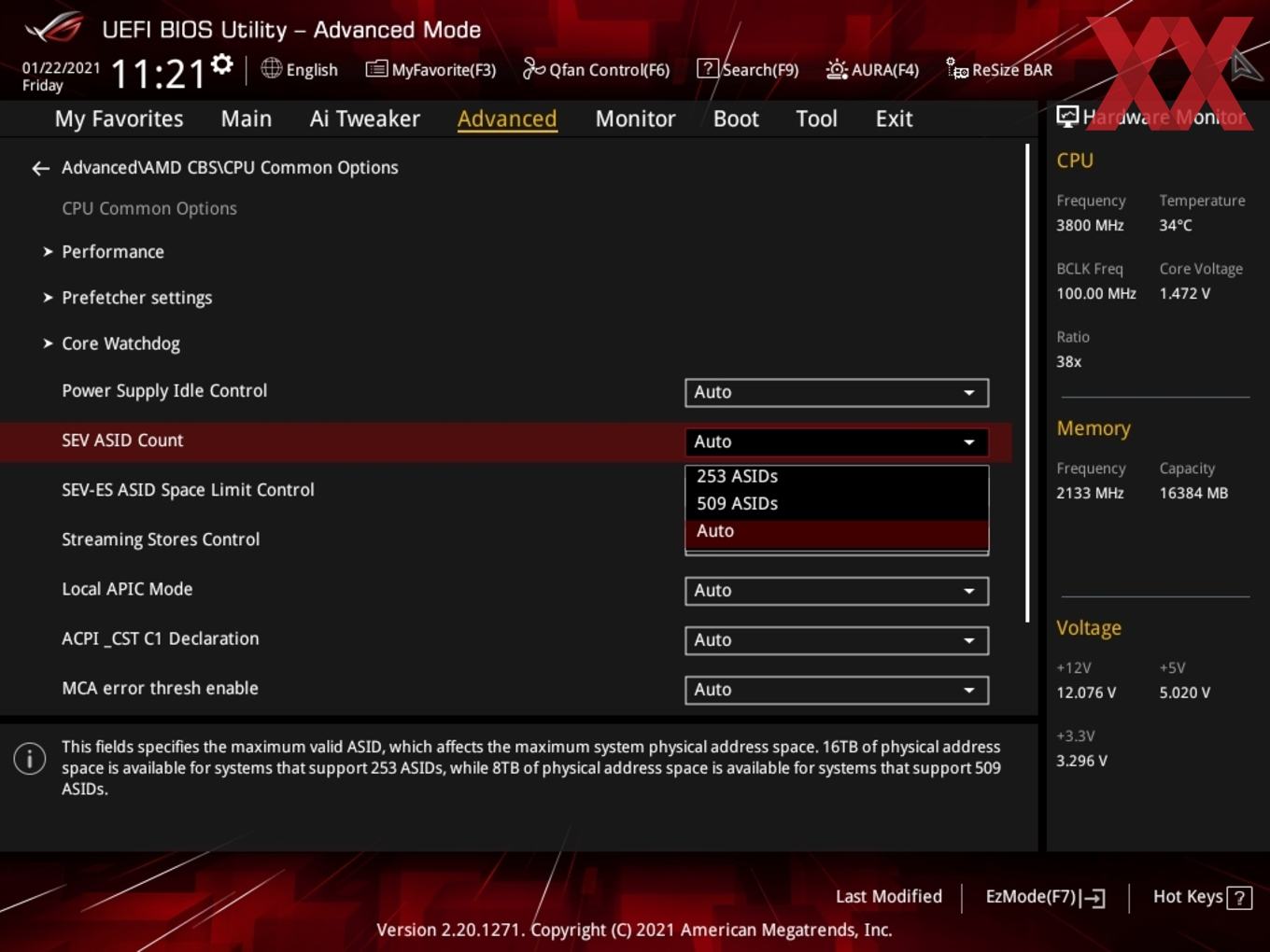
Task: Select SEV-ES ASID Space Limit Control
Action: click(x=188, y=490)
